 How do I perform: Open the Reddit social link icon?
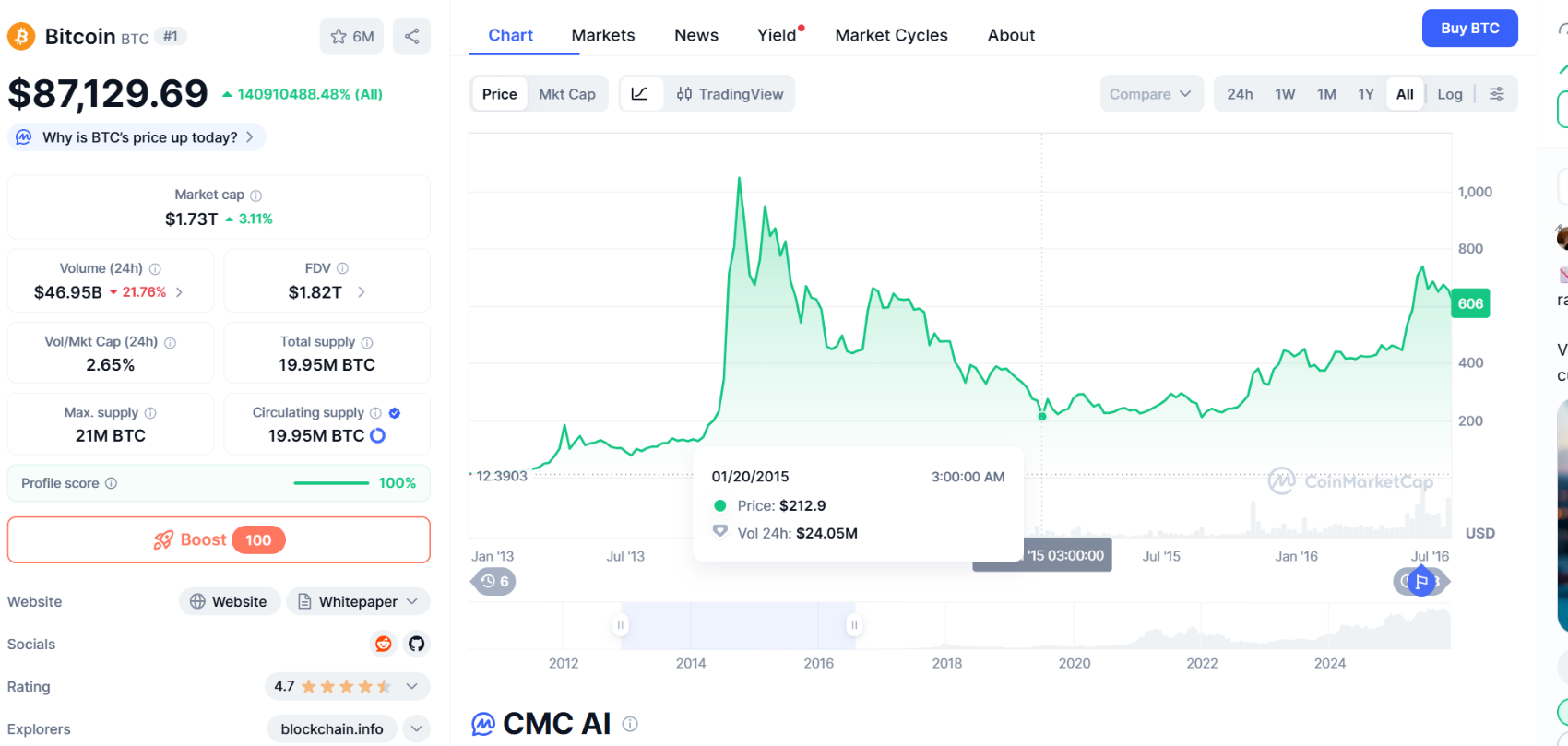point(383,644)
